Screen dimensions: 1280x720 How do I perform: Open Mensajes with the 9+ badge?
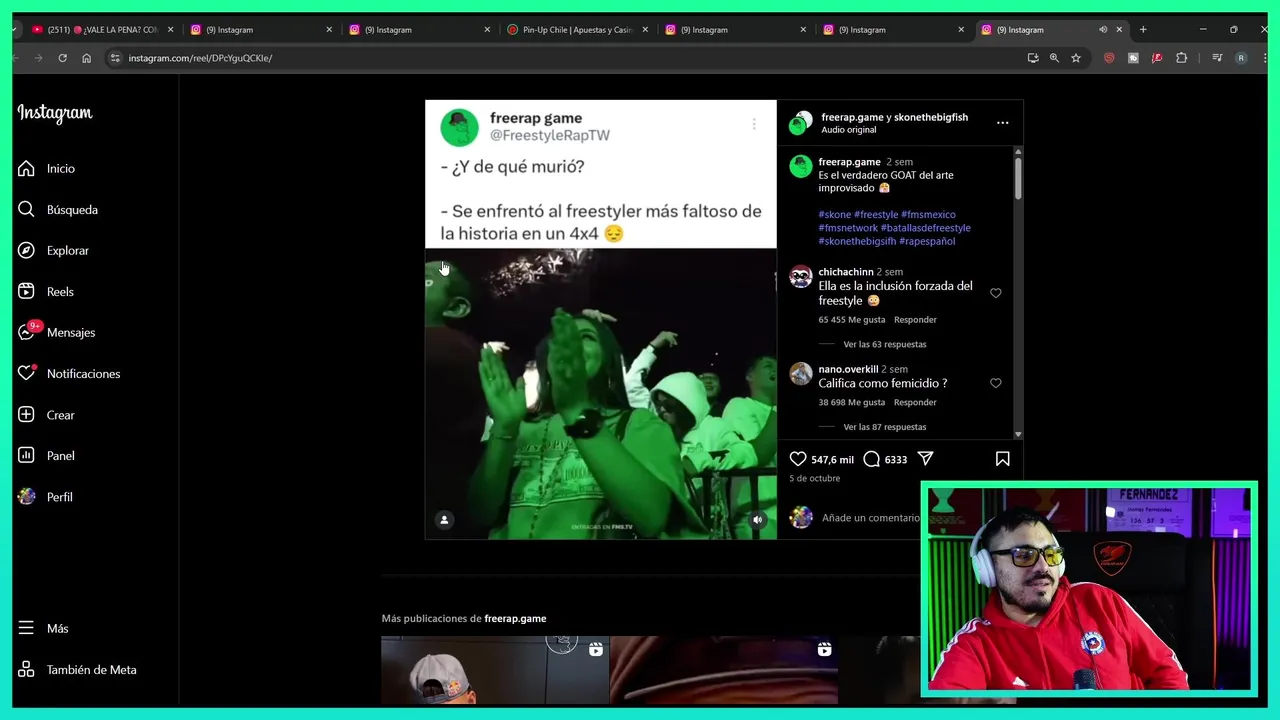coord(57,332)
